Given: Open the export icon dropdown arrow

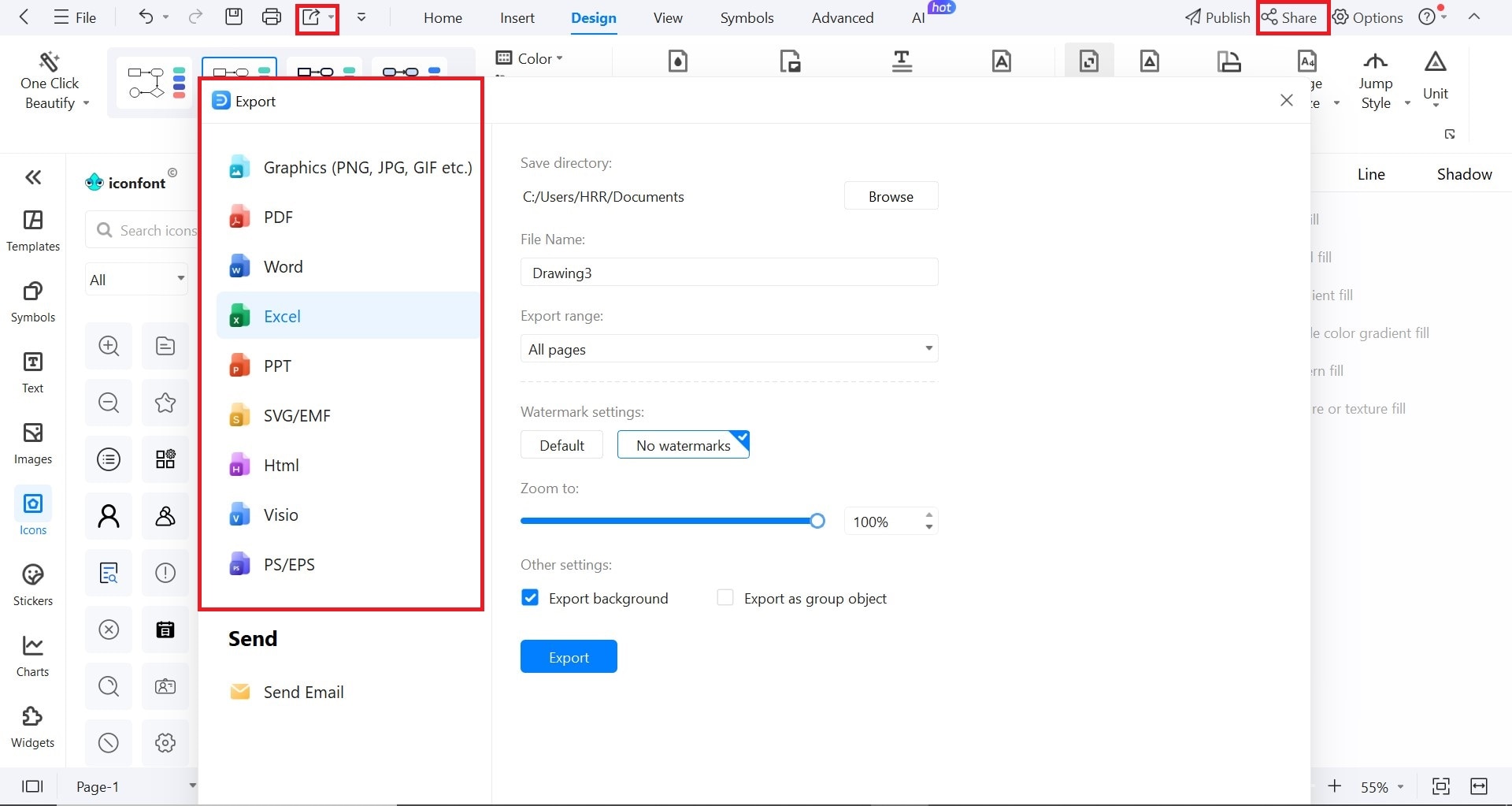Looking at the screenshot, I should (x=331, y=17).
